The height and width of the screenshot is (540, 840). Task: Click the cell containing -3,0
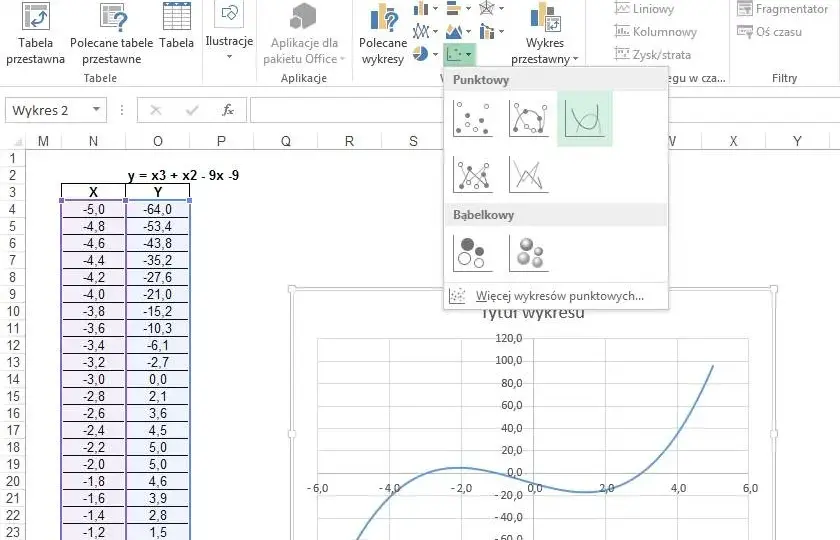tap(93, 379)
